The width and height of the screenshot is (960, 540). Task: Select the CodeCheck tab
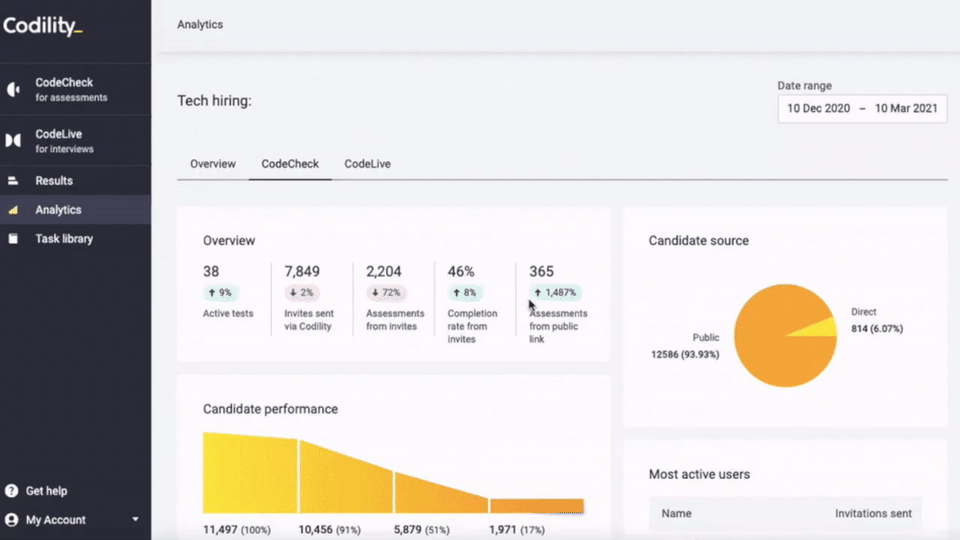coord(290,164)
